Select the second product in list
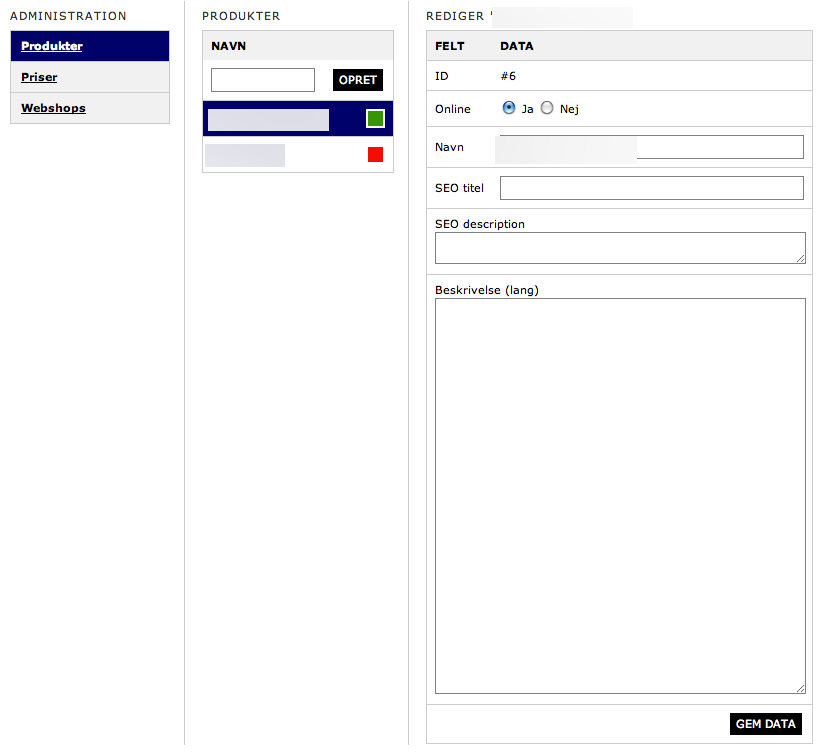This screenshot has width=839, height=756. (245, 155)
